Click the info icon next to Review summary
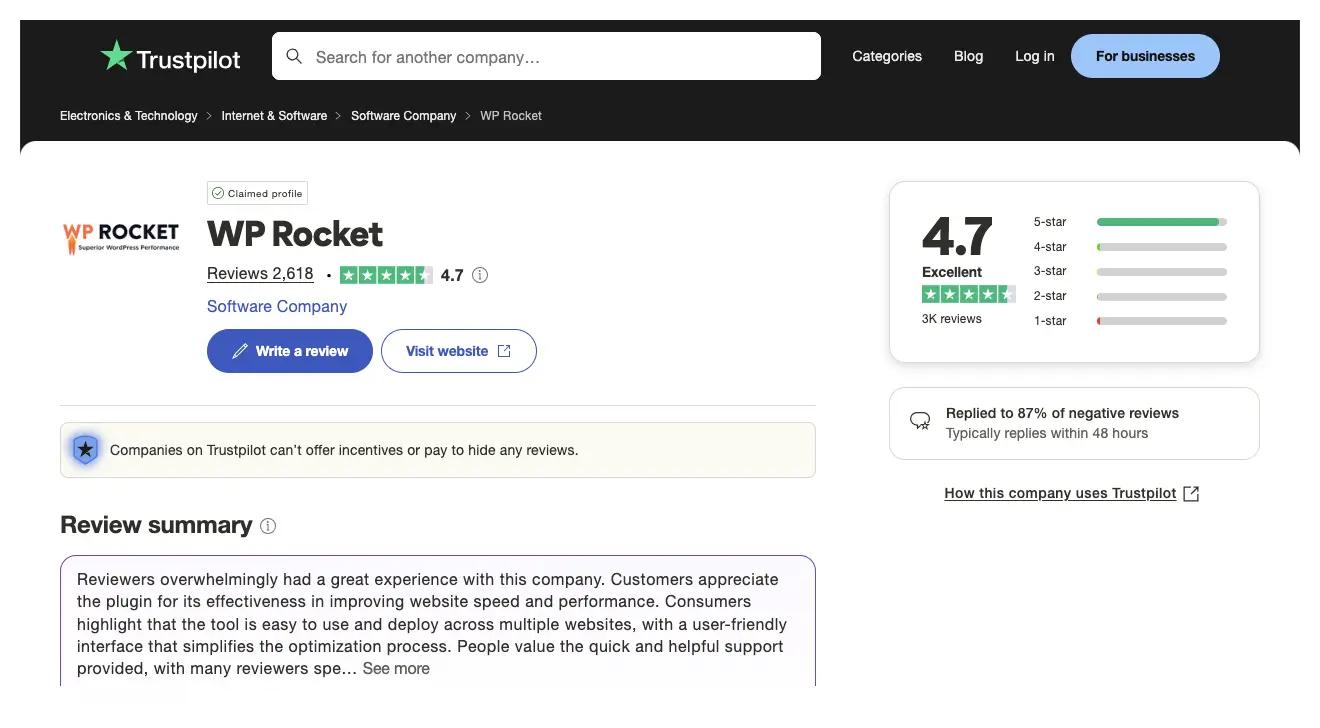 [x=267, y=526]
